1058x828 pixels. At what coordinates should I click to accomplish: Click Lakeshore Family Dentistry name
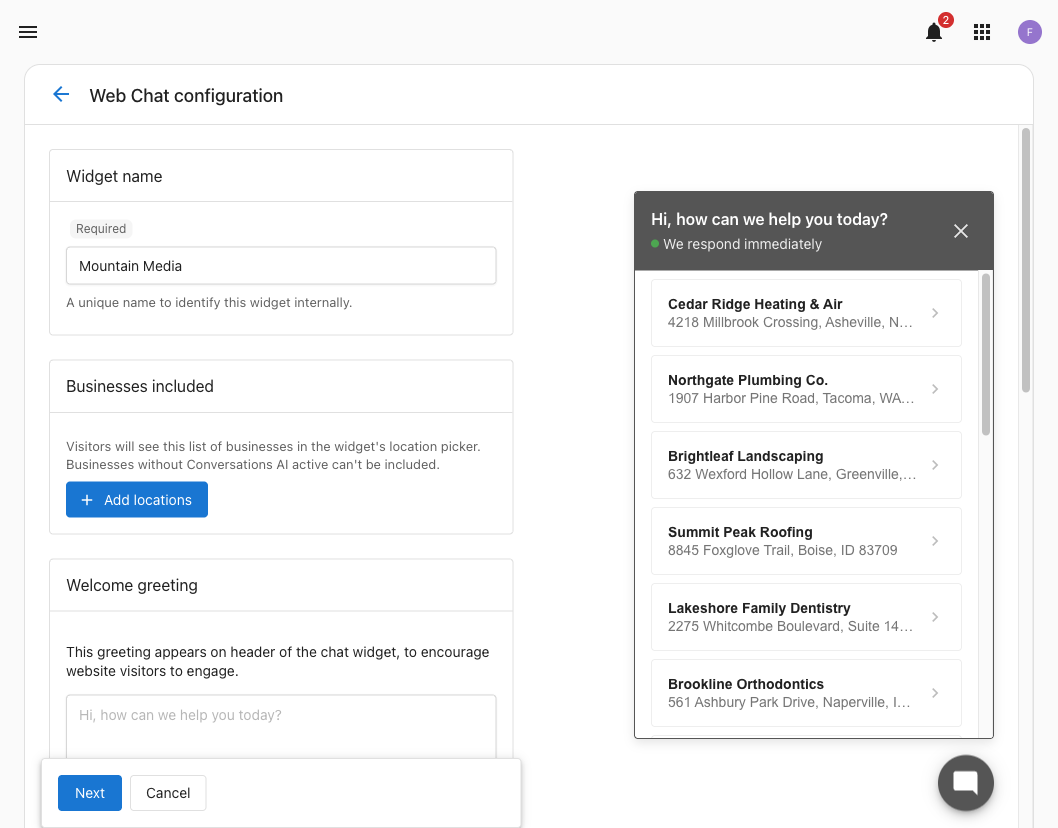click(759, 608)
